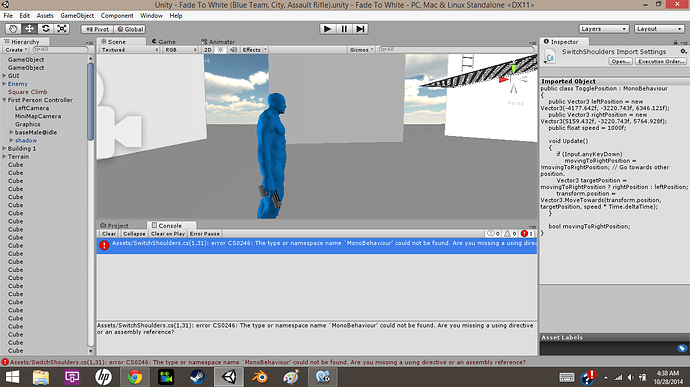The width and height of the screenshot is (690, 387).
Task: Toggle Error Pause option
Action: pyautogui.click(x=205, y=234)
